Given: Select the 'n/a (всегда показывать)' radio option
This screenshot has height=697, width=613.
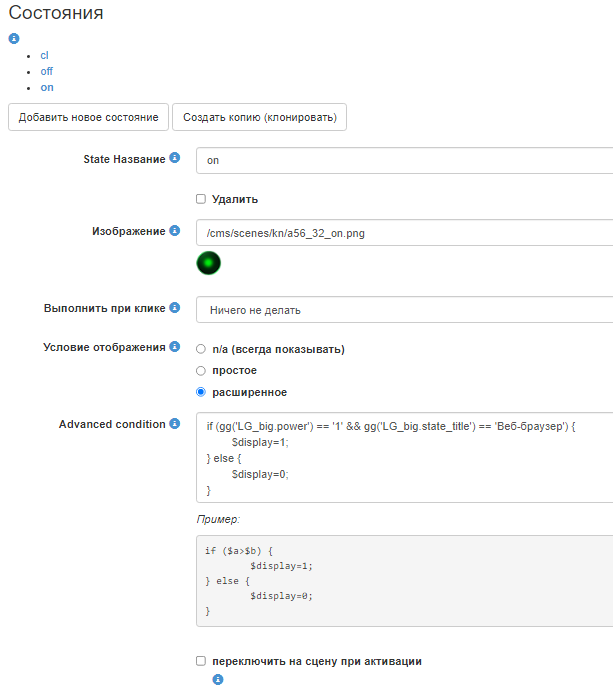Looking at the screenshot, I should (201, 349).
